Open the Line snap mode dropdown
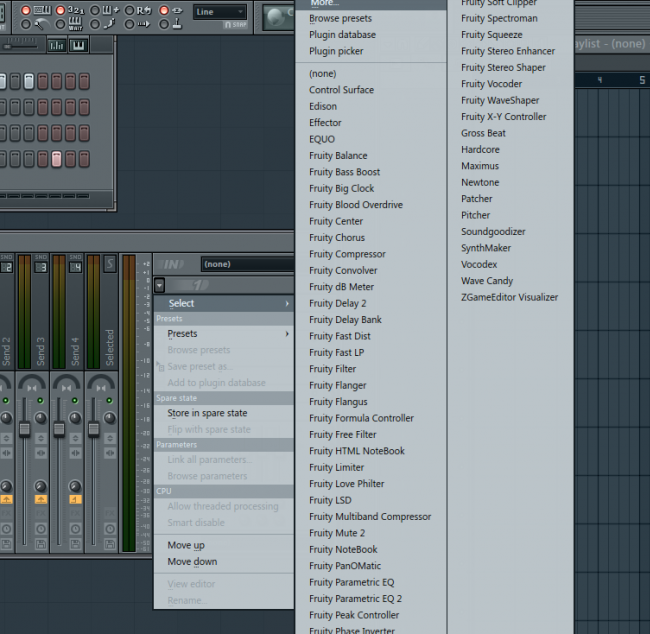Viewport: 650px width, 634px height. (220, 12)
